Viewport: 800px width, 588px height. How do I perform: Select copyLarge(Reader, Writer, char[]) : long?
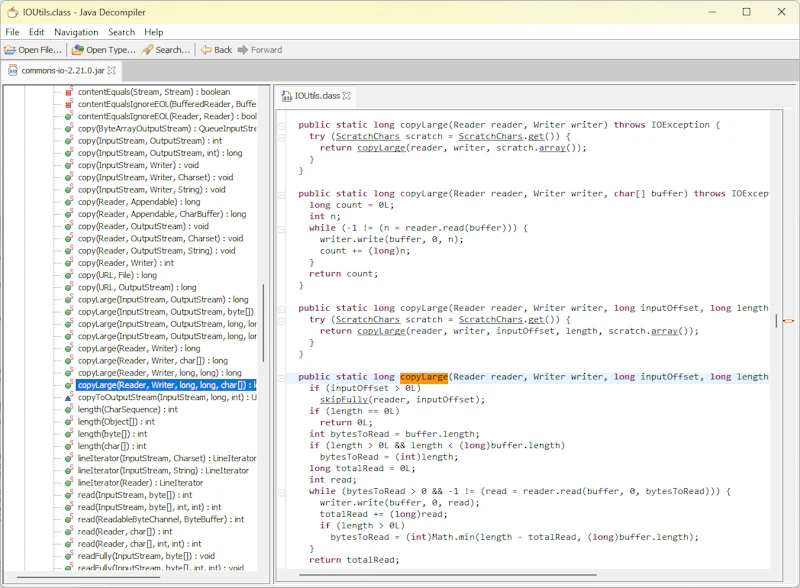153,361
